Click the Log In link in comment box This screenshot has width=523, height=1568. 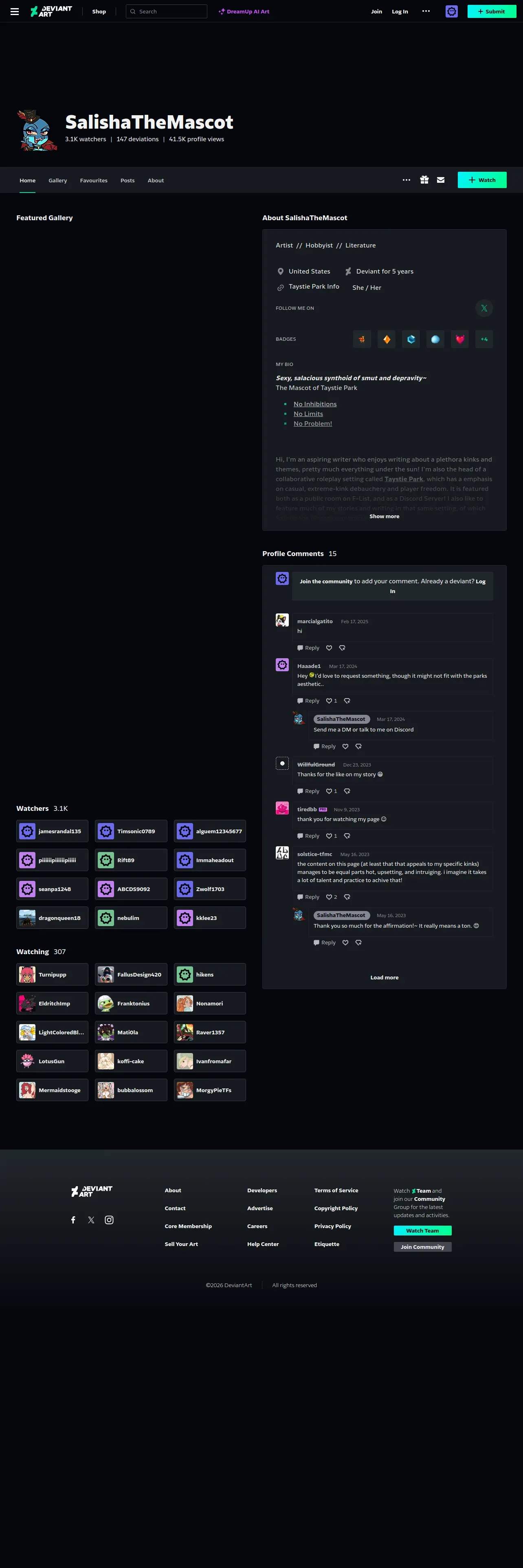tap(480, 581)
